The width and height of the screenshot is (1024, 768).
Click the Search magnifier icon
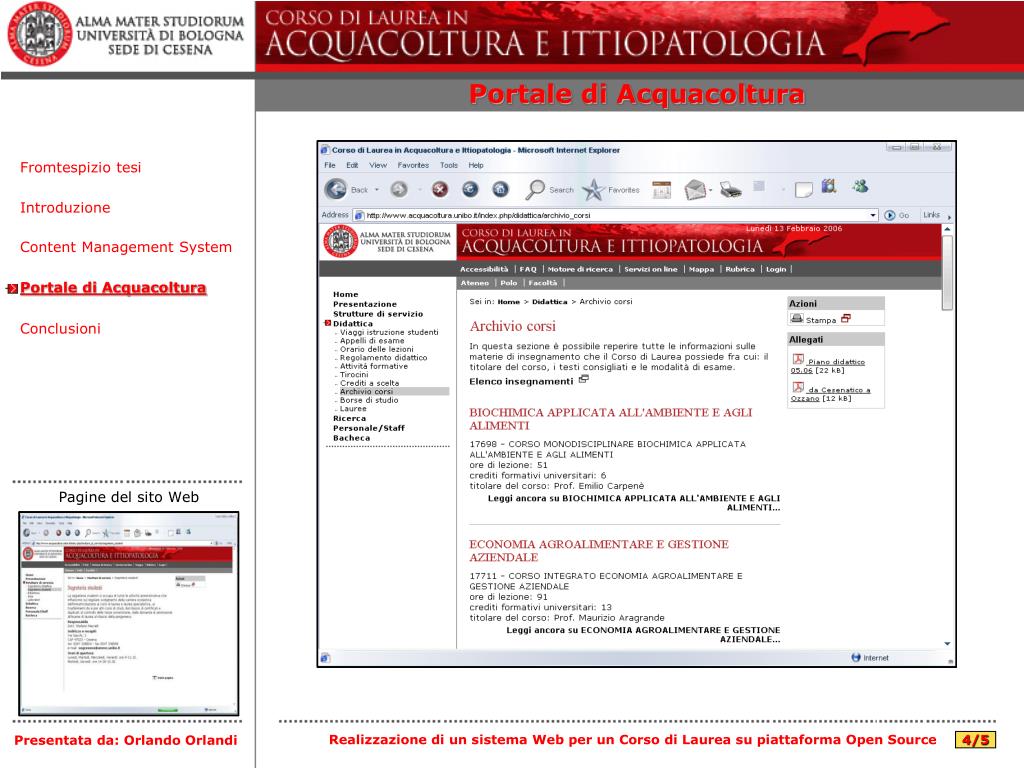point(535,189)
